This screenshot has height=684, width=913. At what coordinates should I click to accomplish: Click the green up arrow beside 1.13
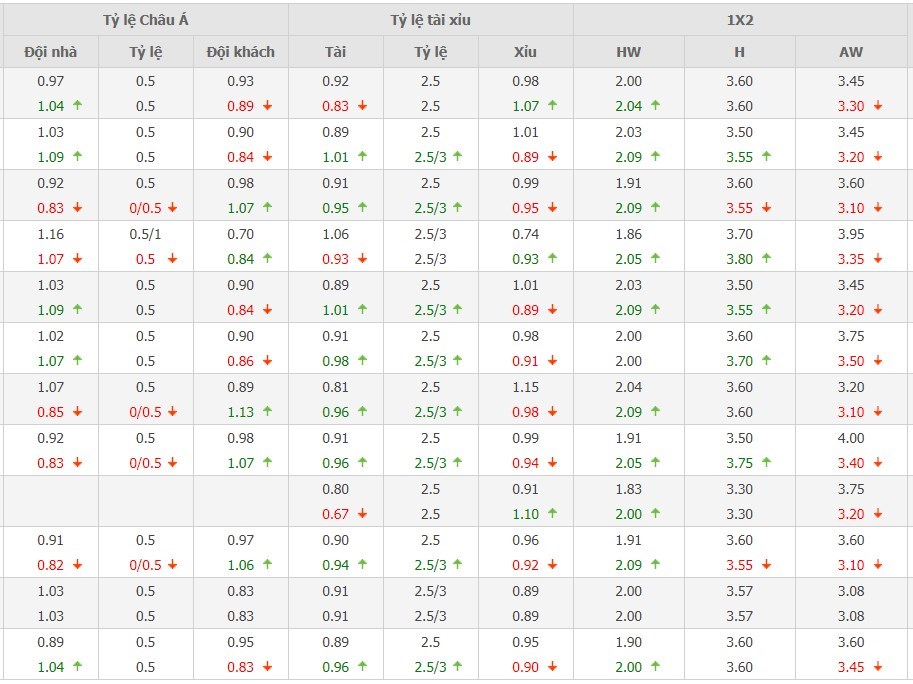pos(267,412)
